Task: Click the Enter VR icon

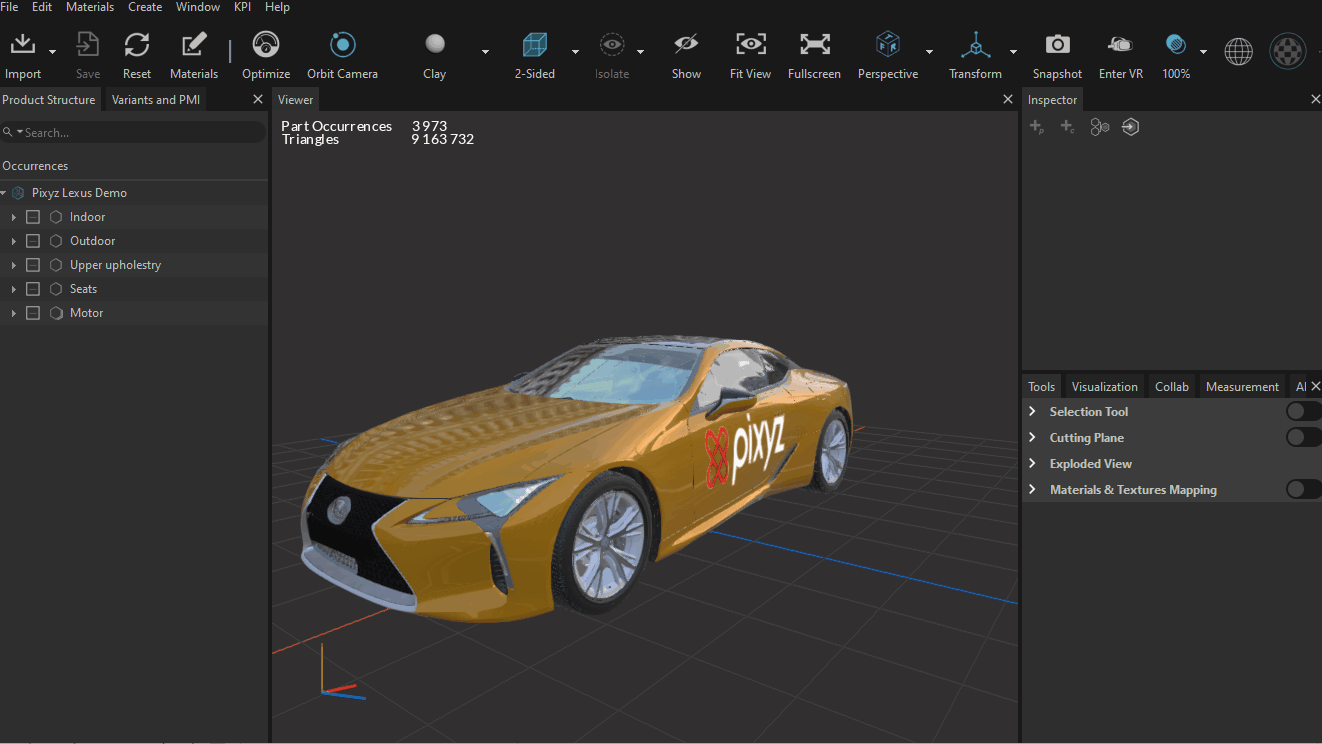Action: tap(1120, 45)
